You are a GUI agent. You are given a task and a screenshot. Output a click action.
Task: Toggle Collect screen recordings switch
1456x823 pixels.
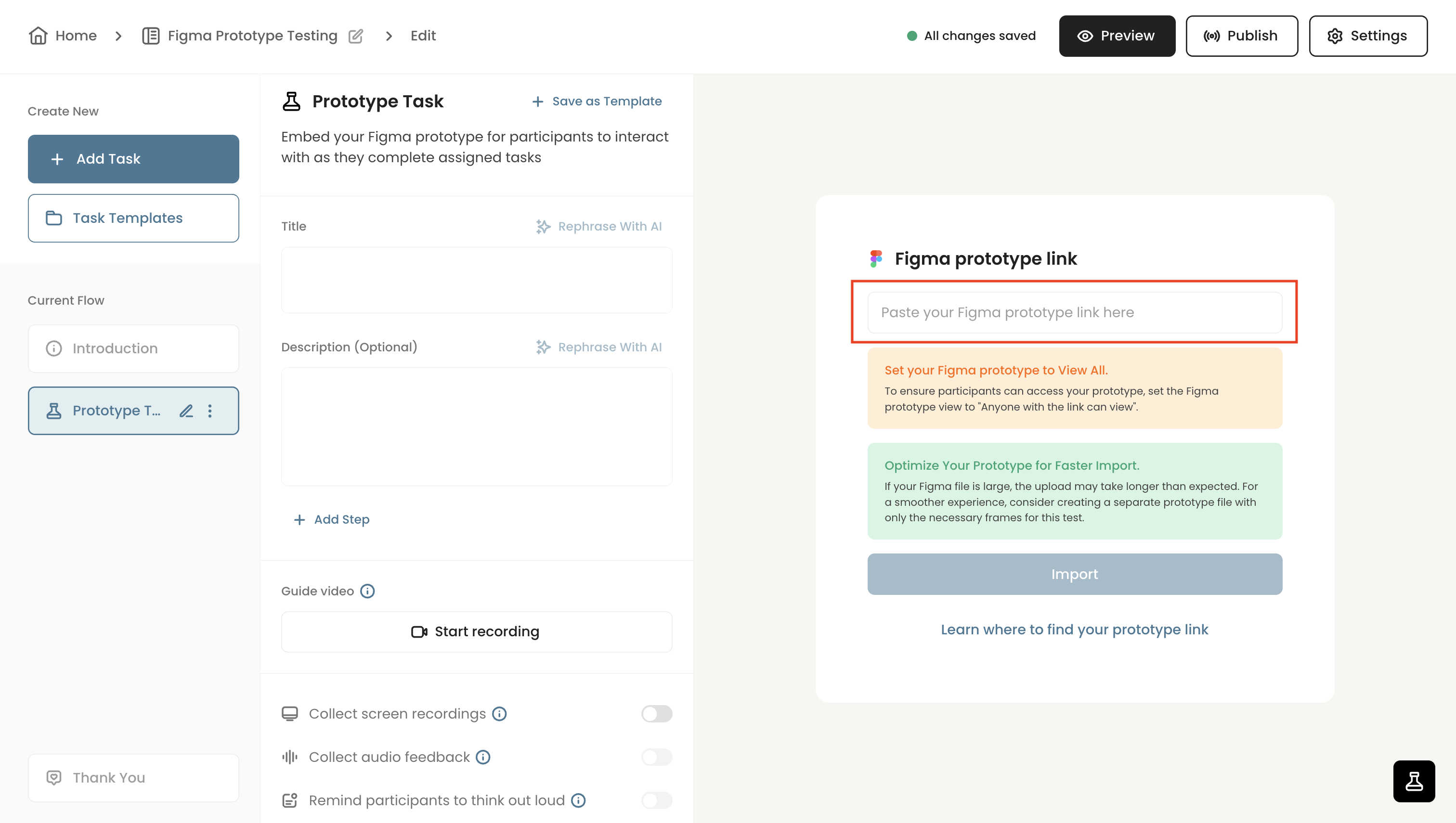coord(656,714)
